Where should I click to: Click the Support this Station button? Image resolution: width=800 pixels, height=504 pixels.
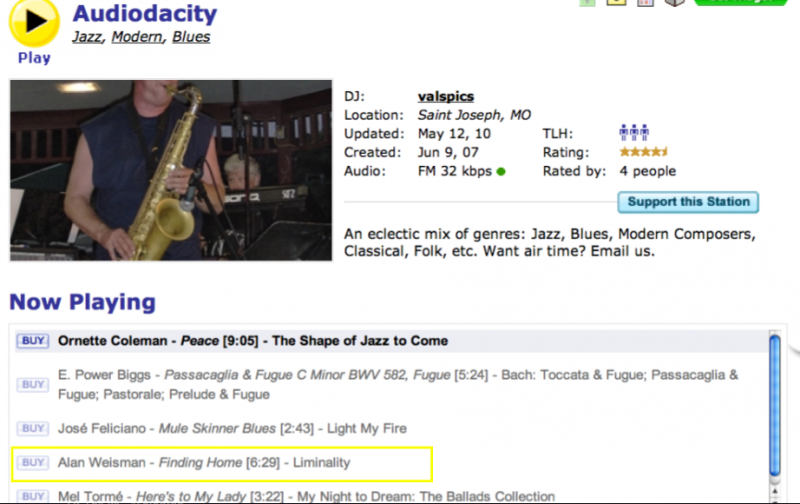[x=688, y=202]
